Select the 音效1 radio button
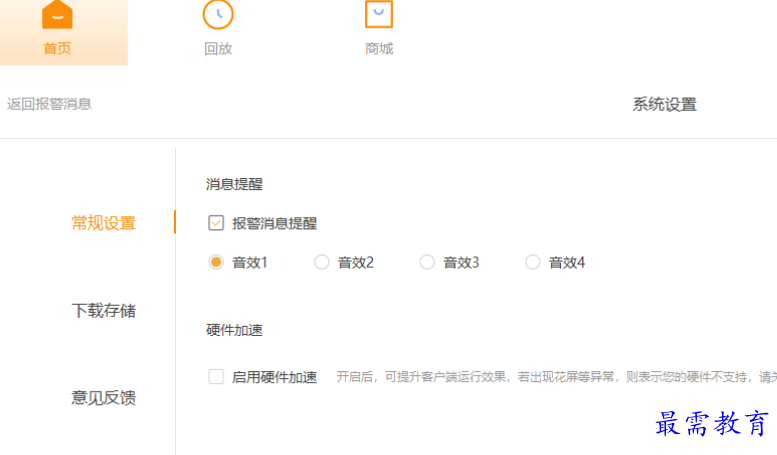The image size is (777, 455). click(x=216, y=262)
